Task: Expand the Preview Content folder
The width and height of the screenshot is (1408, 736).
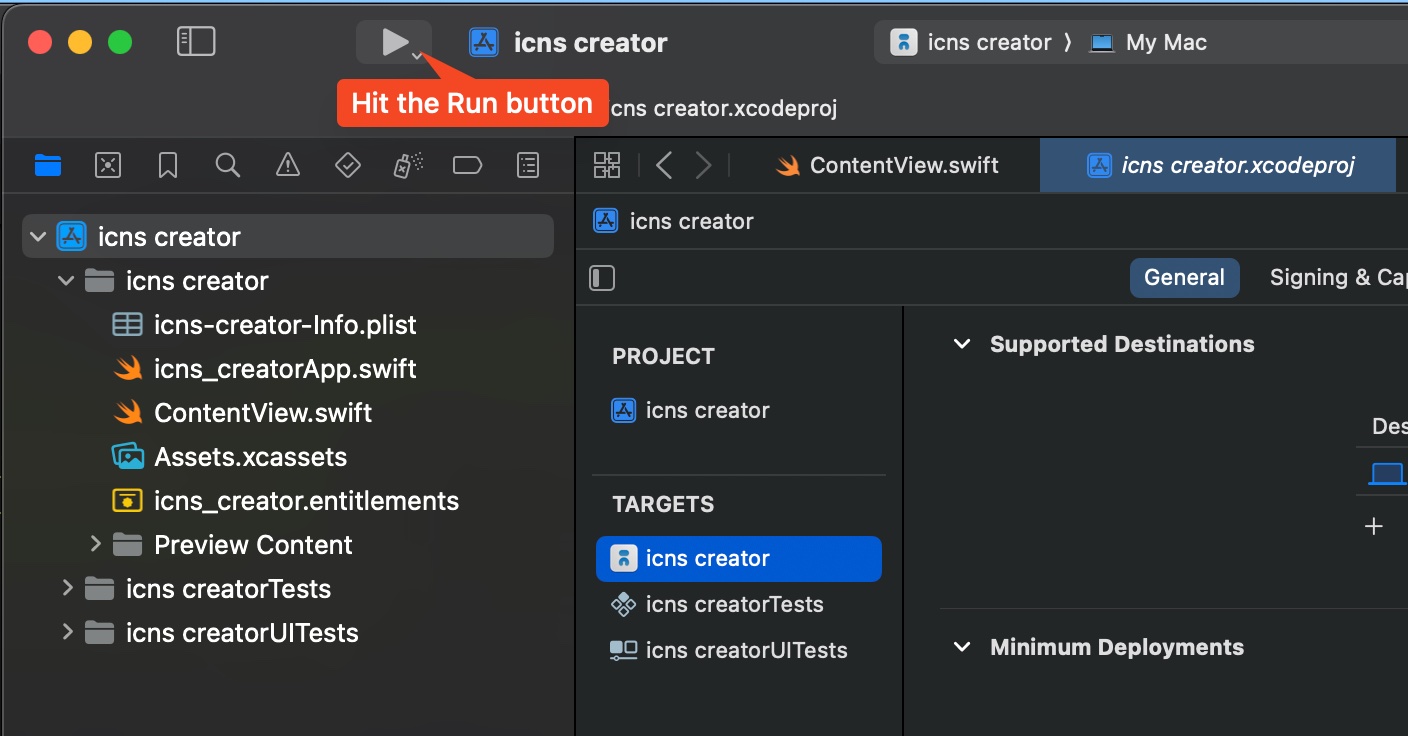Action: [95, 544]
